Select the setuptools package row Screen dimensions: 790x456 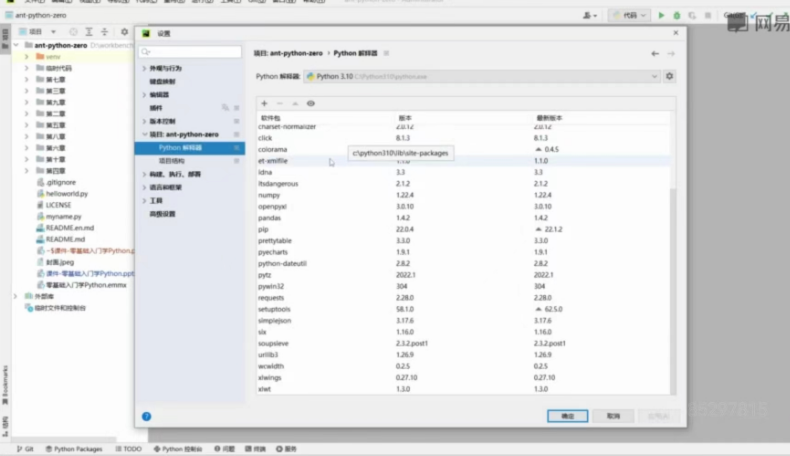[x=463, y=309]
